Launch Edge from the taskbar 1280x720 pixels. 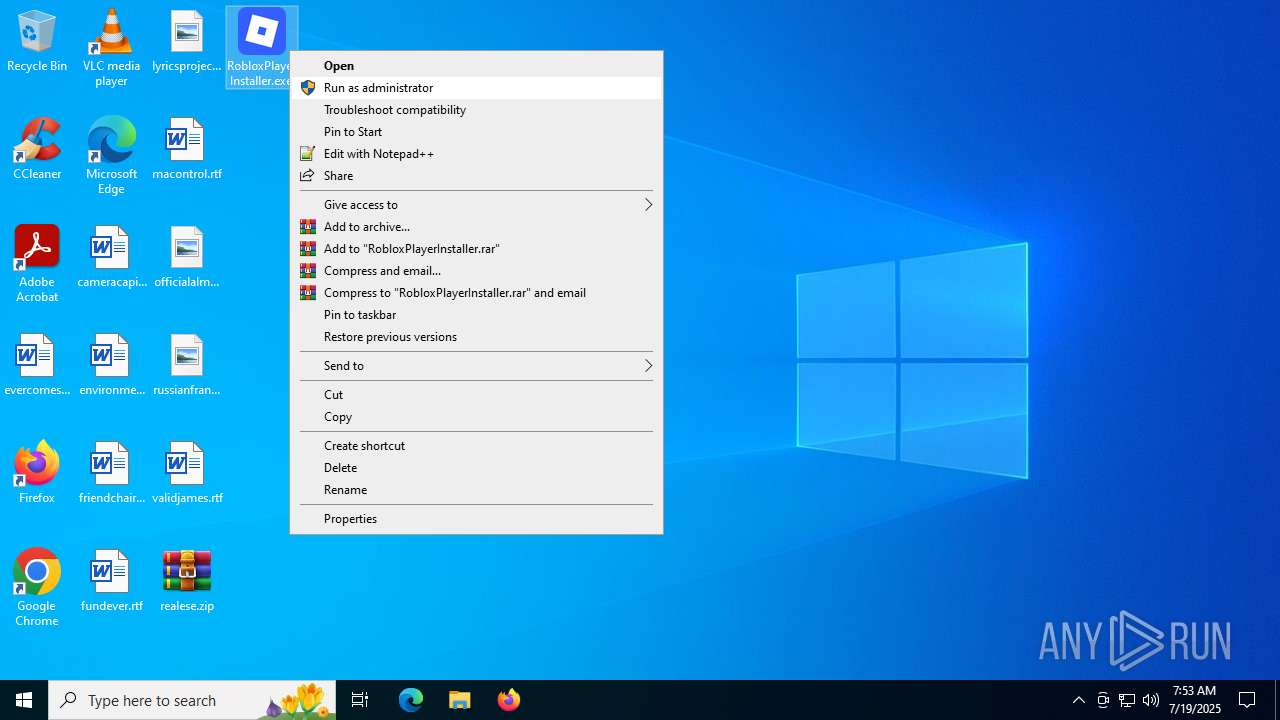[411, 700]
